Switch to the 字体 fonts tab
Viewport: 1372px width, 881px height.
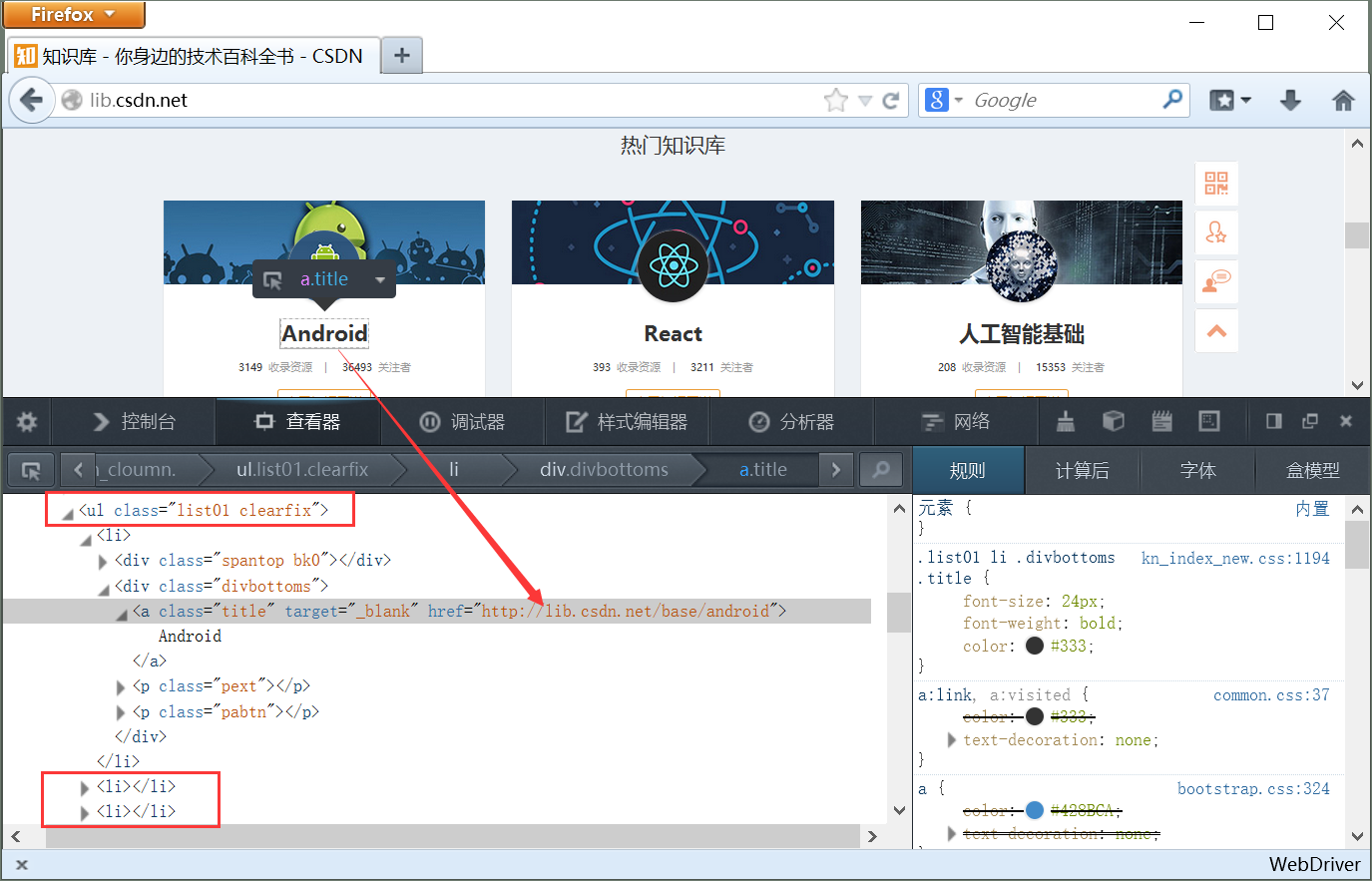(x=1198, y=470)
